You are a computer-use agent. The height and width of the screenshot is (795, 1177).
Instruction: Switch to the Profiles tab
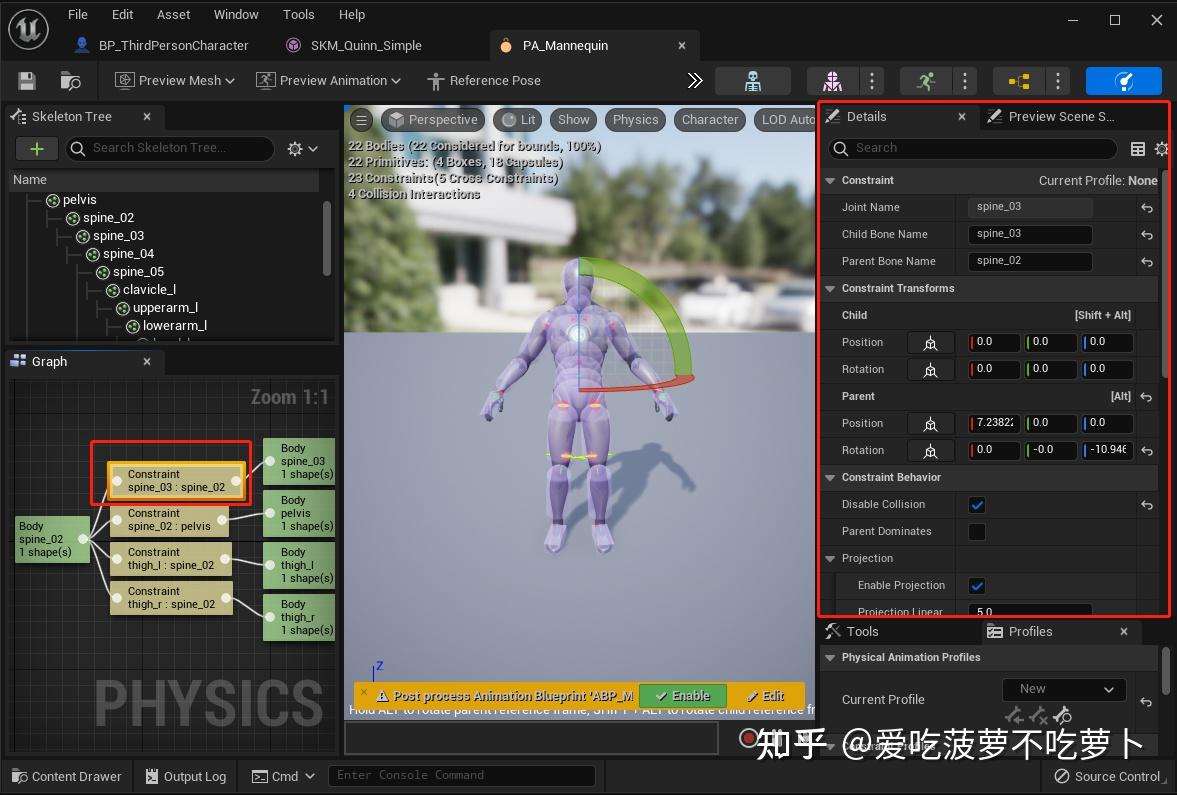click(1032, 631)
